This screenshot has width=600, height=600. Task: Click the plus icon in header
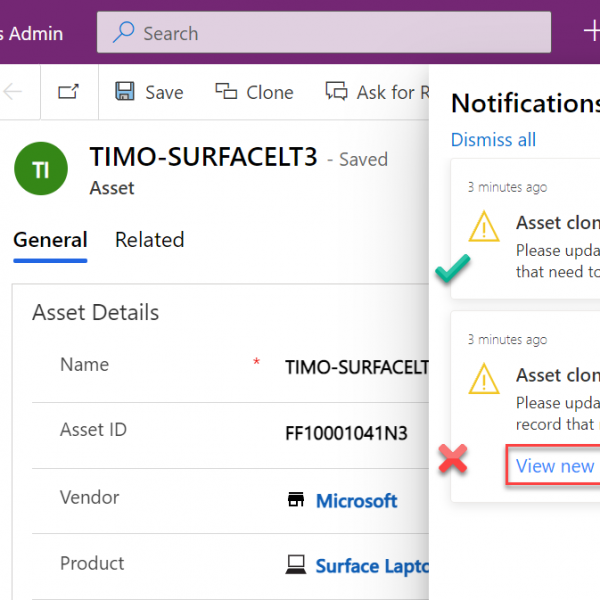tap(592, 31)
